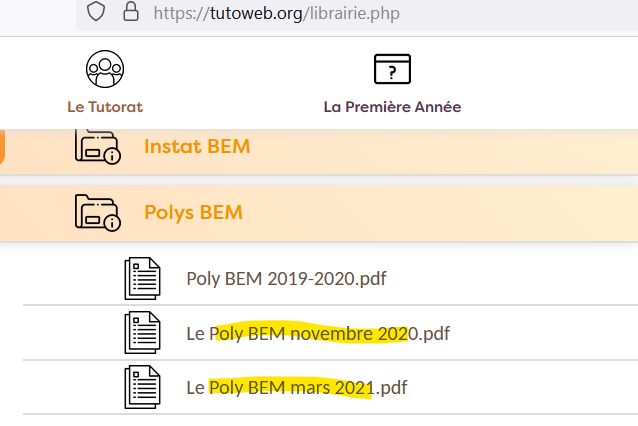This screenshot has height=426, width=638.
Task: Open the La Première Année menu label
Action: click(x=392, y=107)
